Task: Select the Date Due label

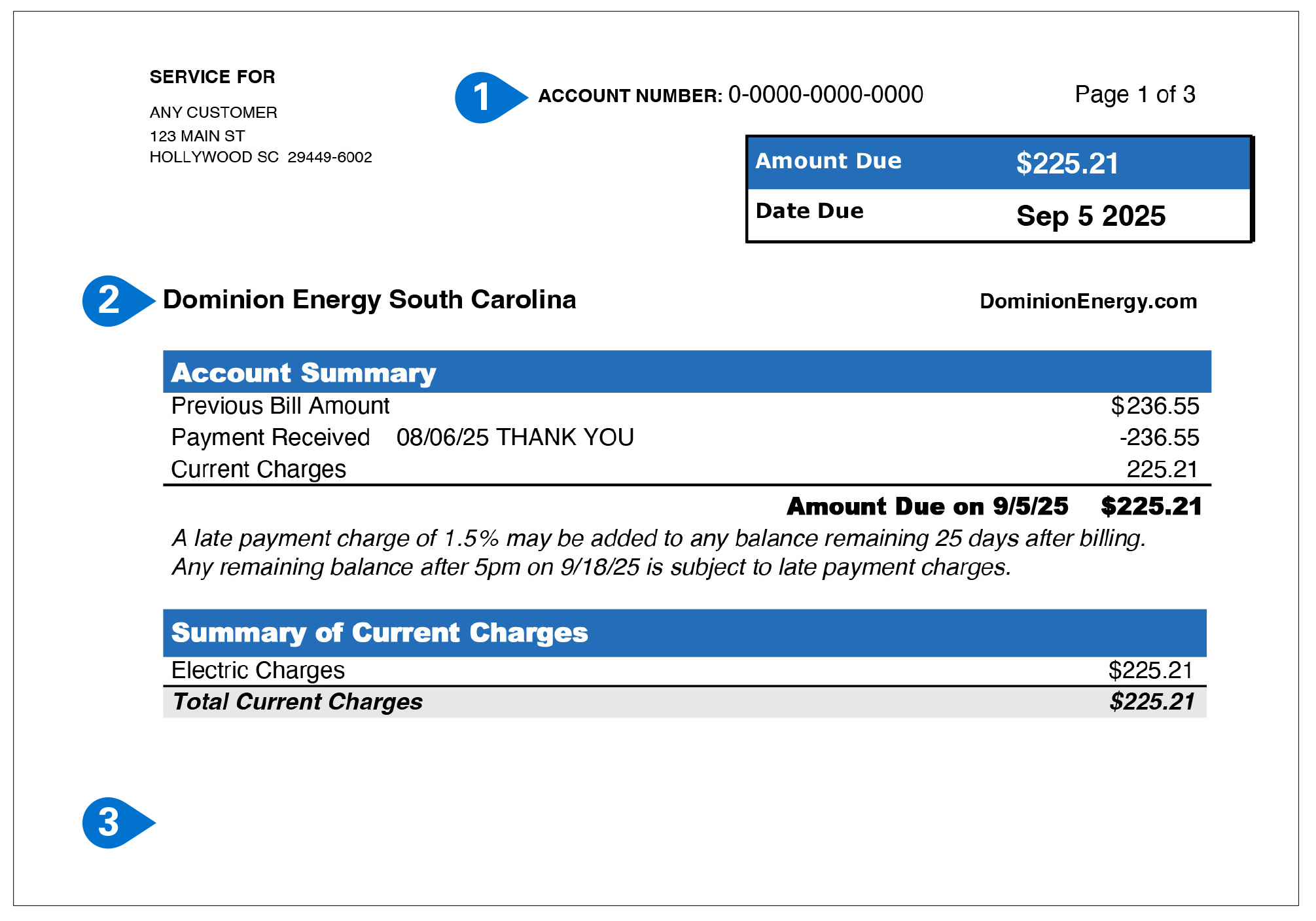Action: (x=809, y=211)
